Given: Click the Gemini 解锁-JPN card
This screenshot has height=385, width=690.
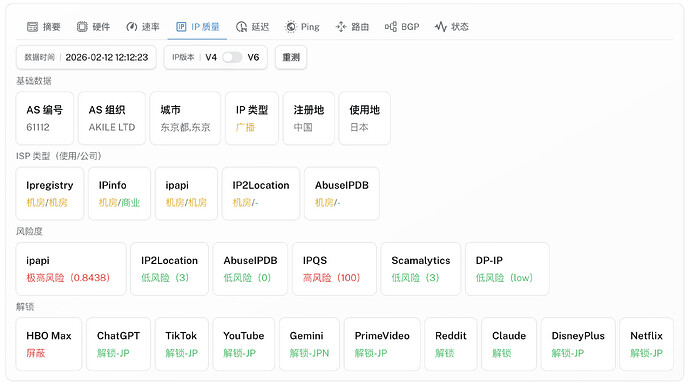Looking at the screenshot, I should [309, 344].
